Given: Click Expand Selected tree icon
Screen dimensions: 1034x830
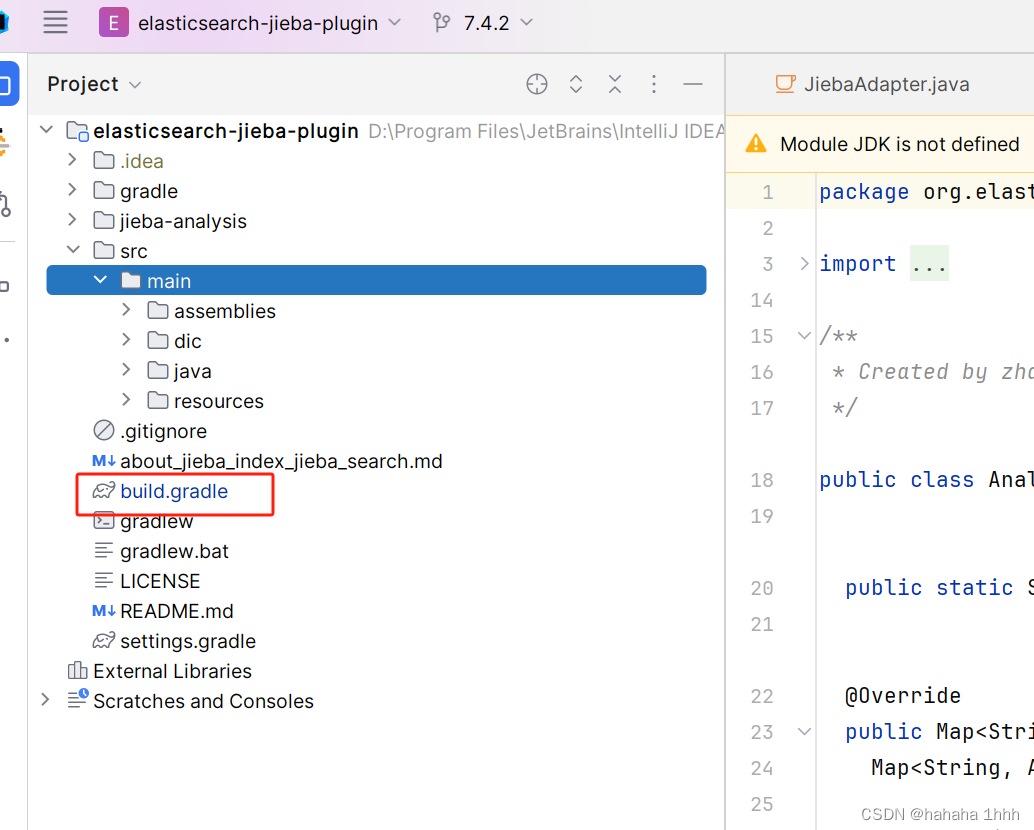Looking at the screenshot, I should point(576,84).
